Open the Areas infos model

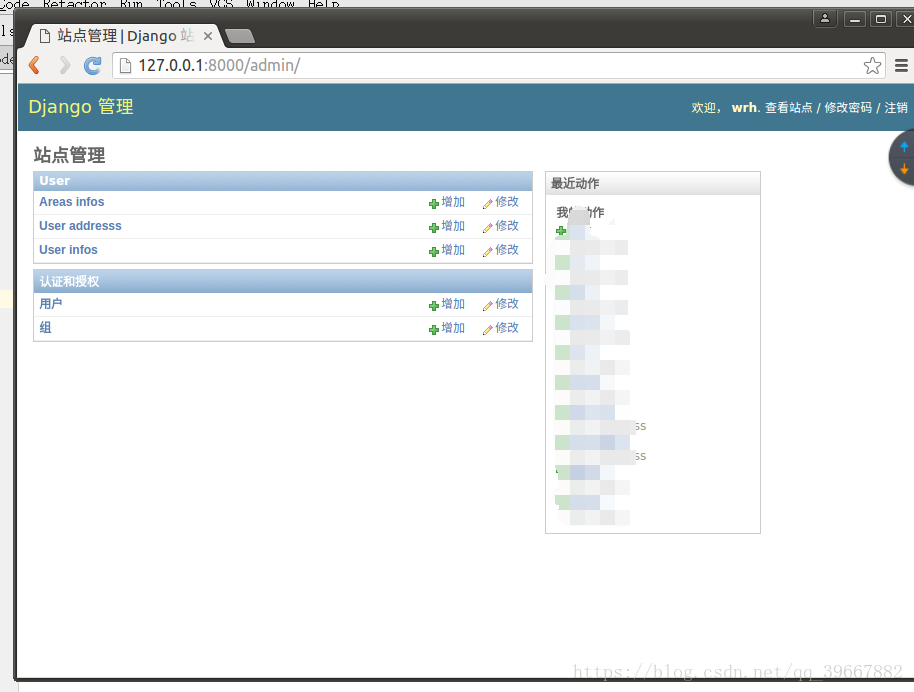click(x=72, y=202)
